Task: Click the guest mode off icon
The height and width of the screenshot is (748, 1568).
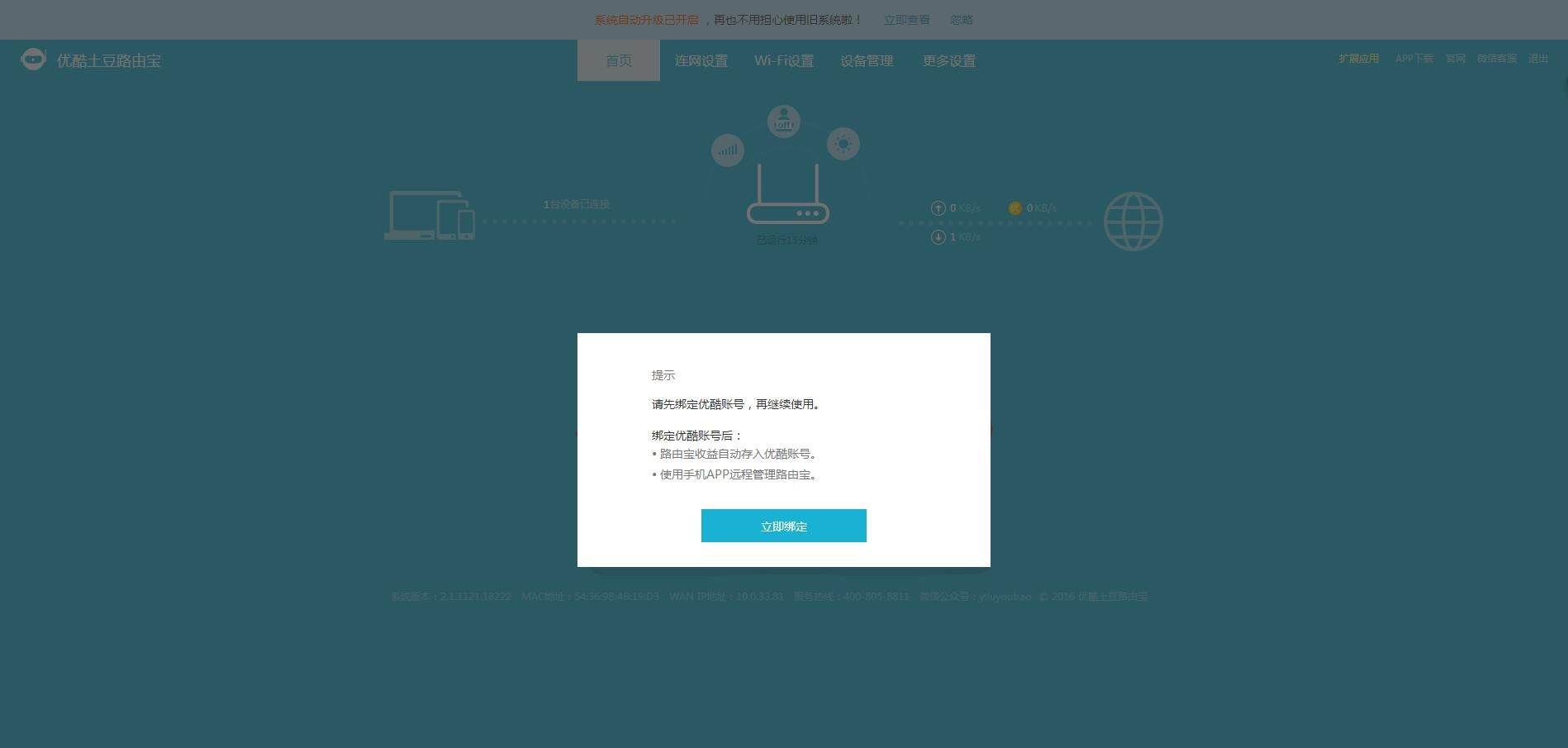Action: [x=783, y=121]
